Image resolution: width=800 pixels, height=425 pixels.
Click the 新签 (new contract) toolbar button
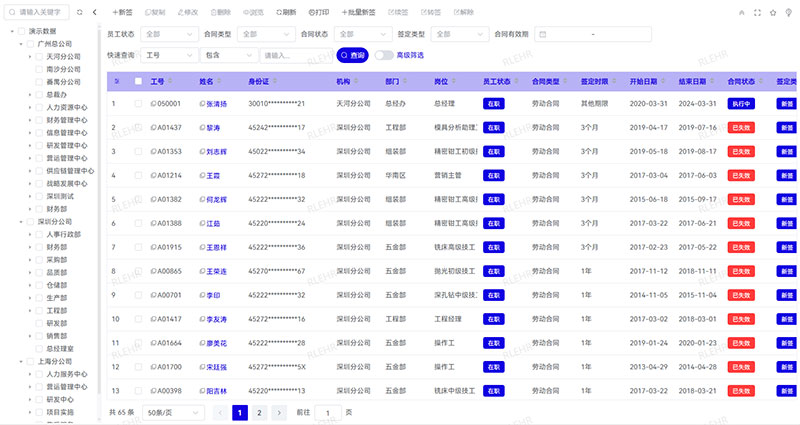tap(122, 12)
